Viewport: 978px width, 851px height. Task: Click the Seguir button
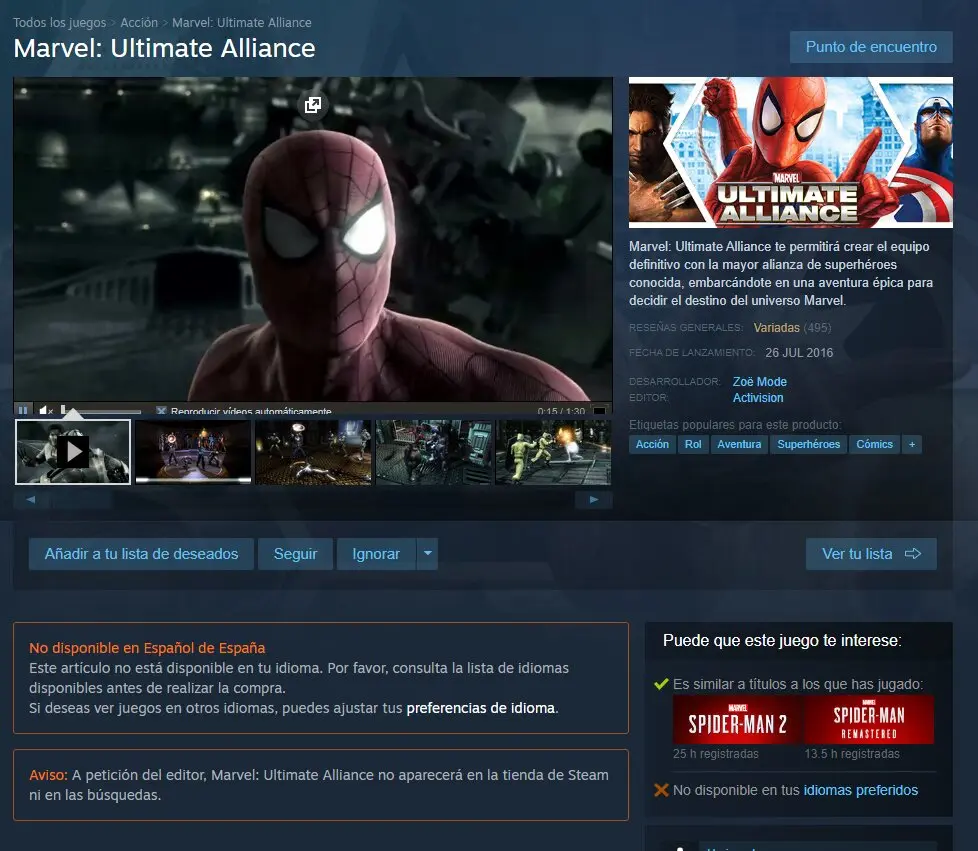click(295, 554)
